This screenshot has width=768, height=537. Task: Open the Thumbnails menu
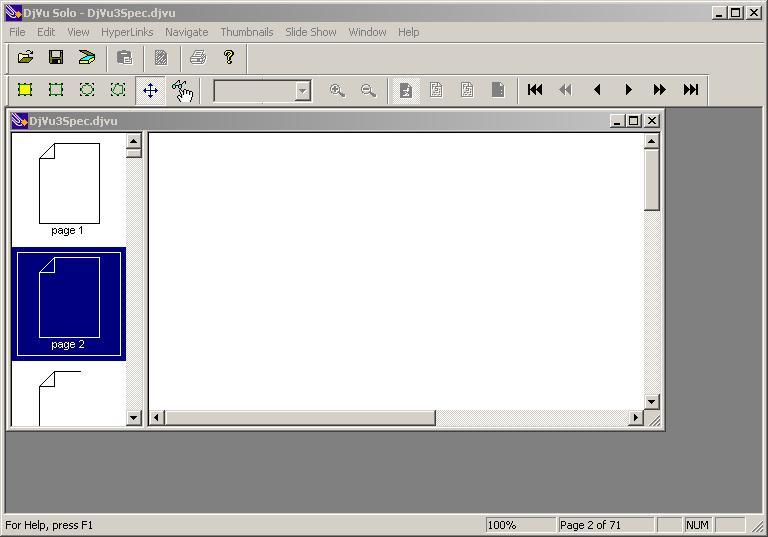click(246, 32)
